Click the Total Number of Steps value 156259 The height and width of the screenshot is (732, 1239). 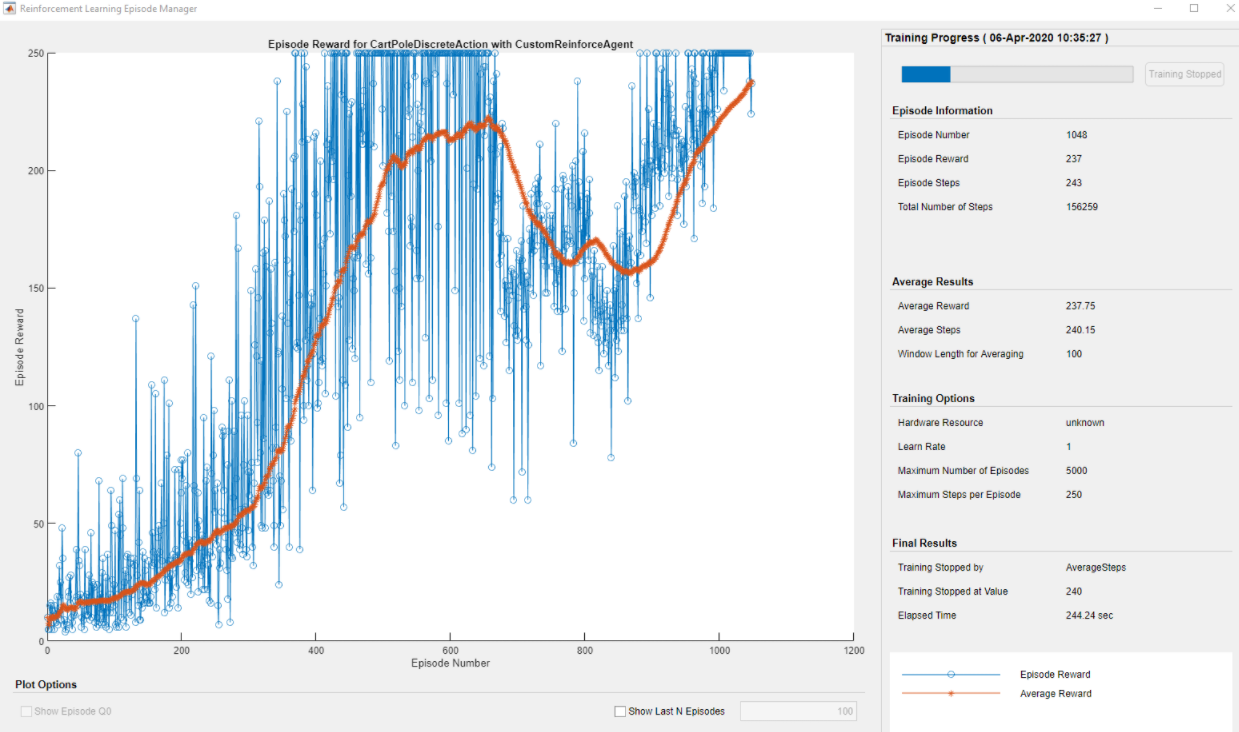tap(1083, 207)
